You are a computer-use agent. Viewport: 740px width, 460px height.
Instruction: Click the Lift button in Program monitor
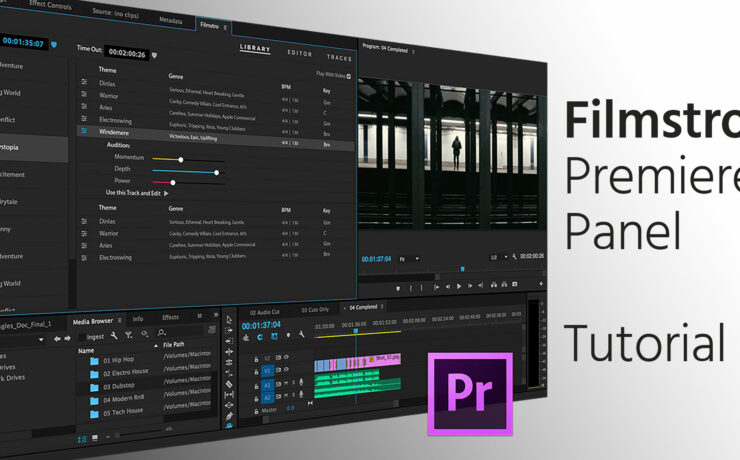pos(494,285)
